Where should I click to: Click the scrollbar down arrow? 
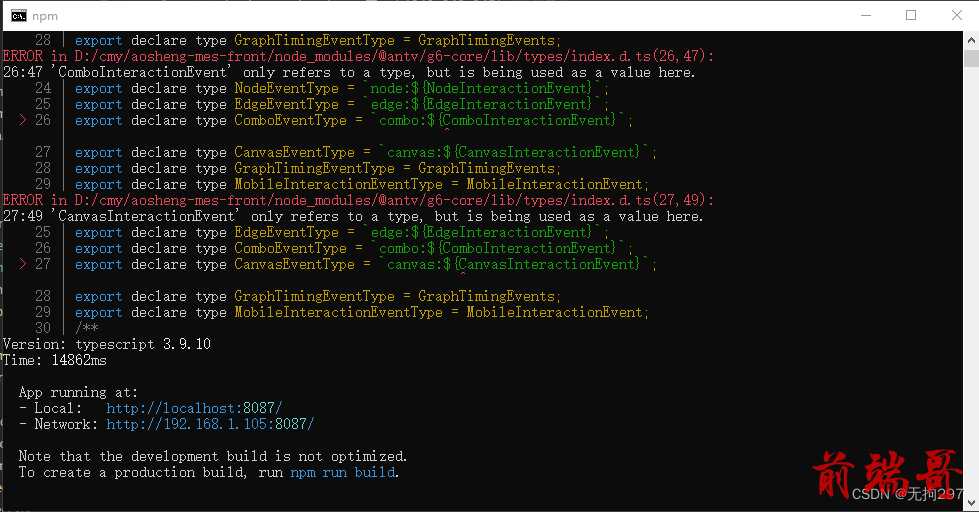tap(971, 502)
